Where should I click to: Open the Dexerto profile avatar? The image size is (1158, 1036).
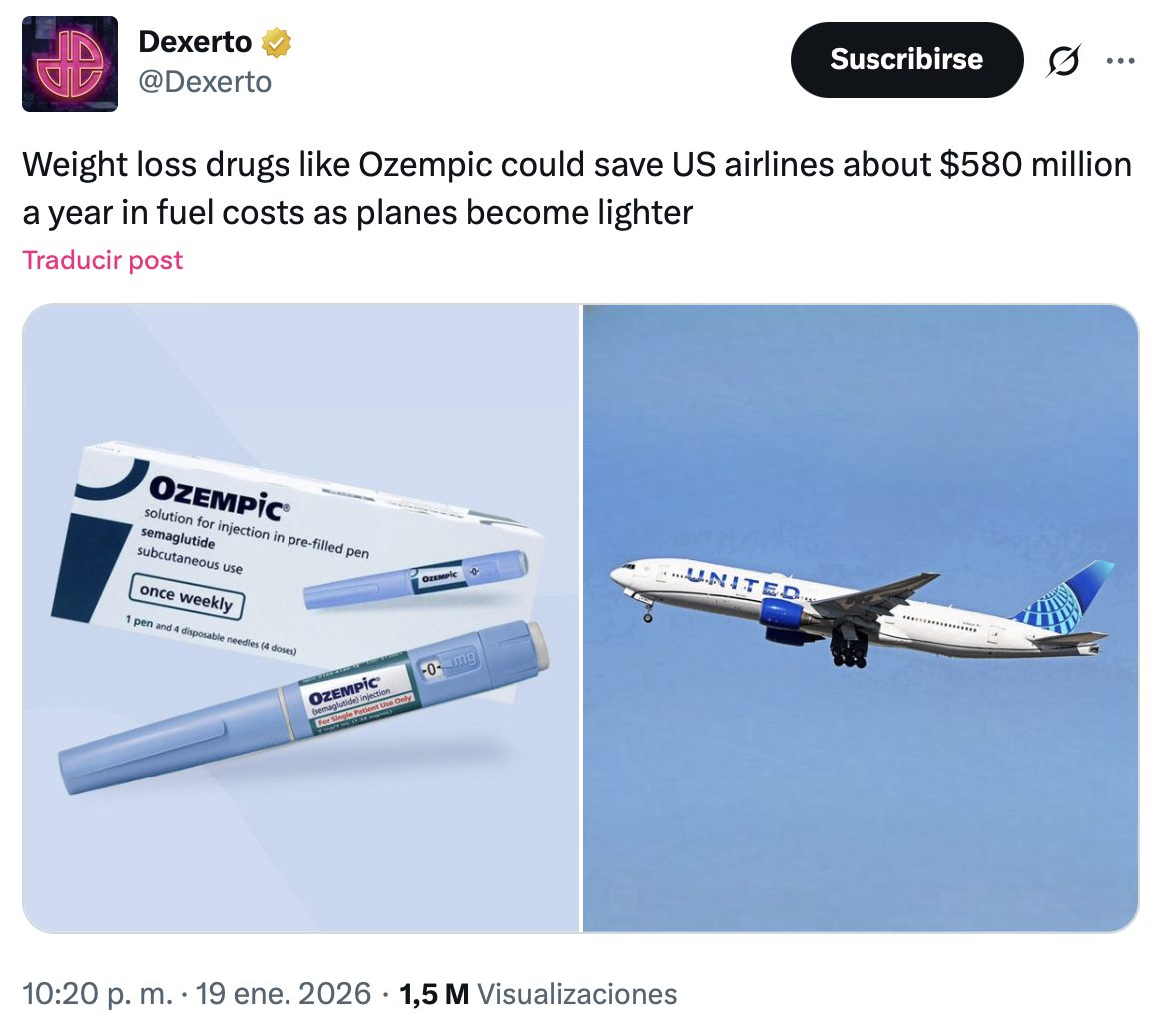(x=70, y=64)
